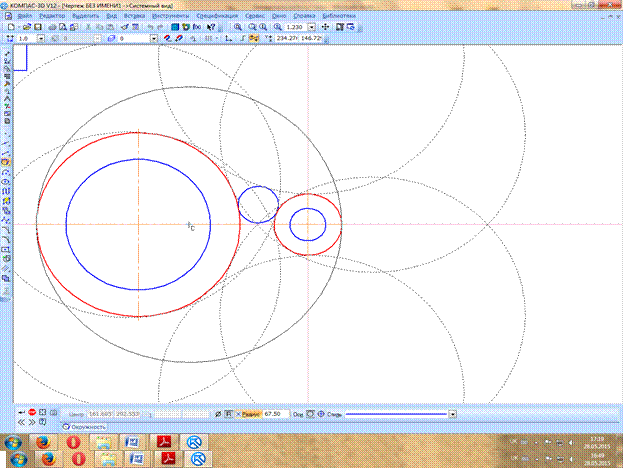Click the radius value field 67.50
Screen dimensions: 623x468
[276, 414]
